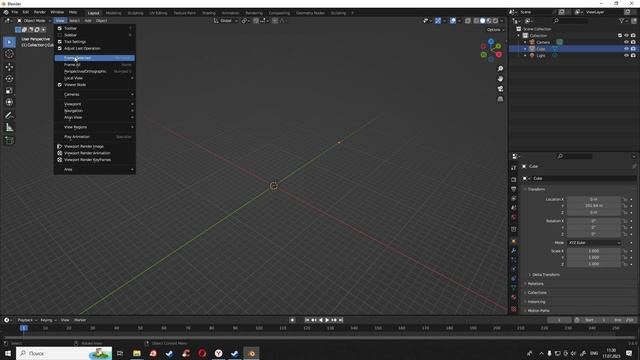Select the Cursor tool in toolbar
Image resolution: width=640 pixels, height=360 pixels.
tap(9, 54)
